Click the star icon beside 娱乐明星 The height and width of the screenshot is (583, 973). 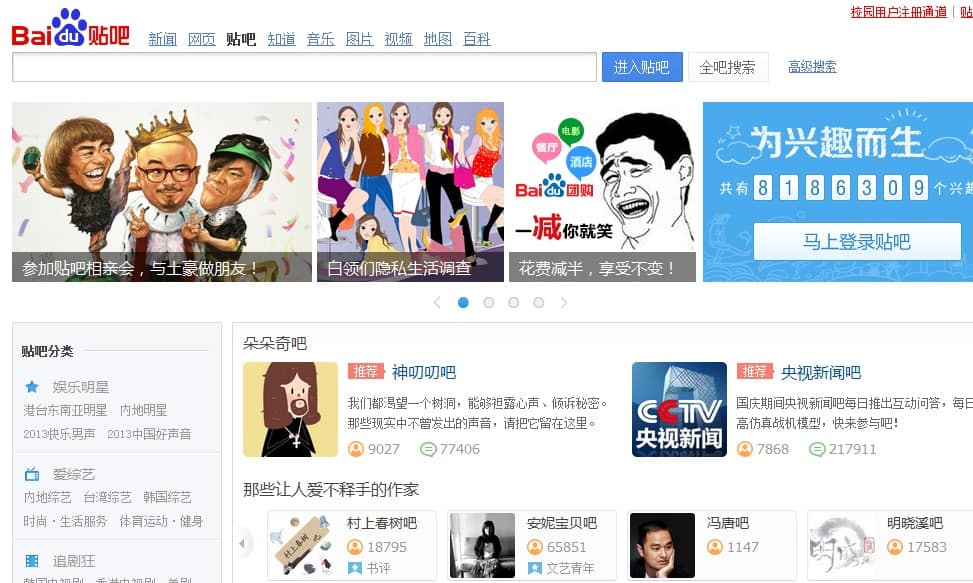pyautogui.click(x=32, y=387)
